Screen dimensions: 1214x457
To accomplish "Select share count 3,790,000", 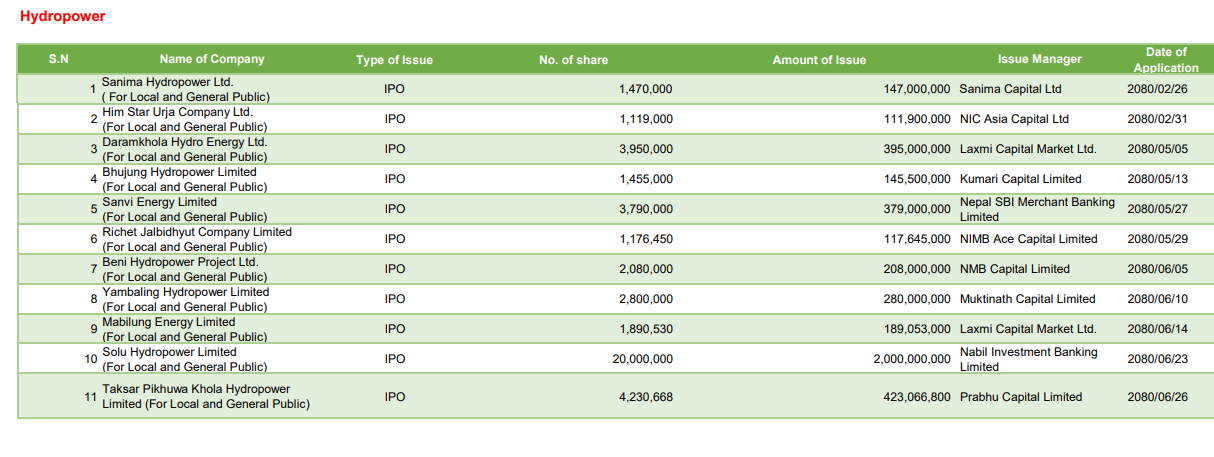I will 646,209.
